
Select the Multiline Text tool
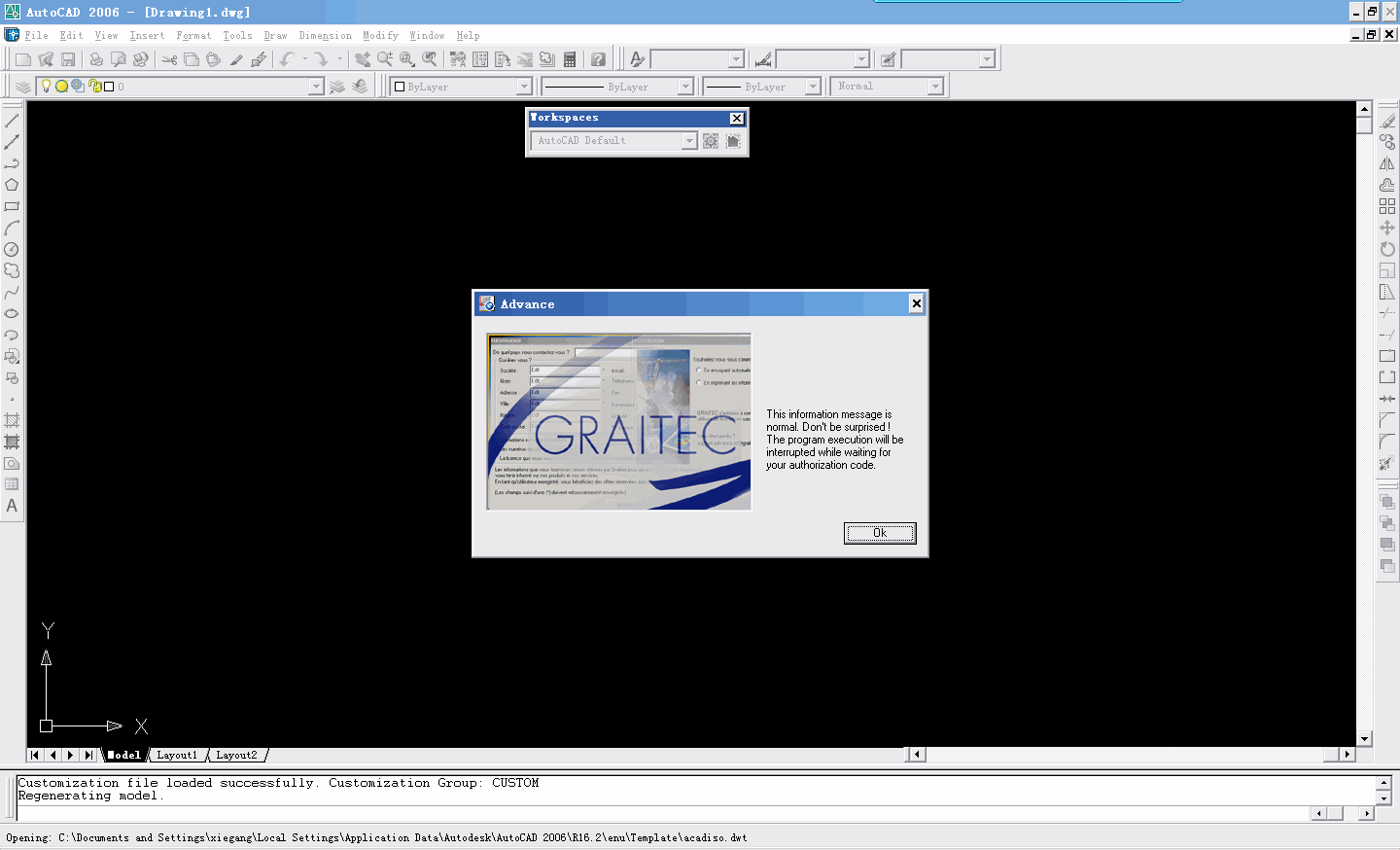pos(12,506)
